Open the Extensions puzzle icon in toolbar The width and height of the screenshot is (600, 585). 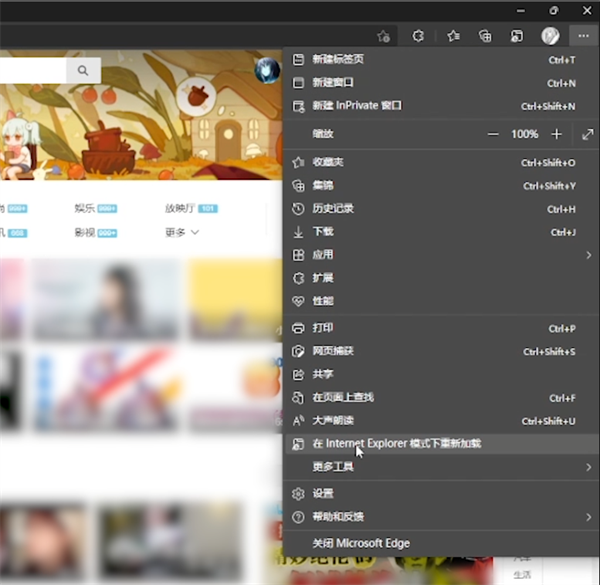pyautogui.click(x=418, y=36)
